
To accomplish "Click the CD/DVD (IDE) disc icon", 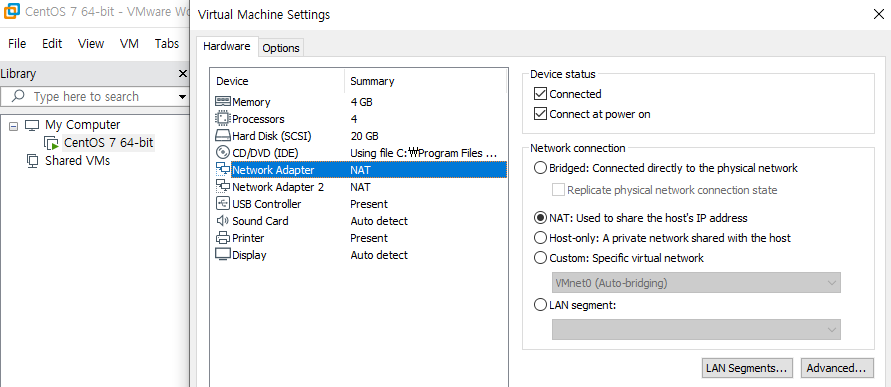I will (223, 153).
